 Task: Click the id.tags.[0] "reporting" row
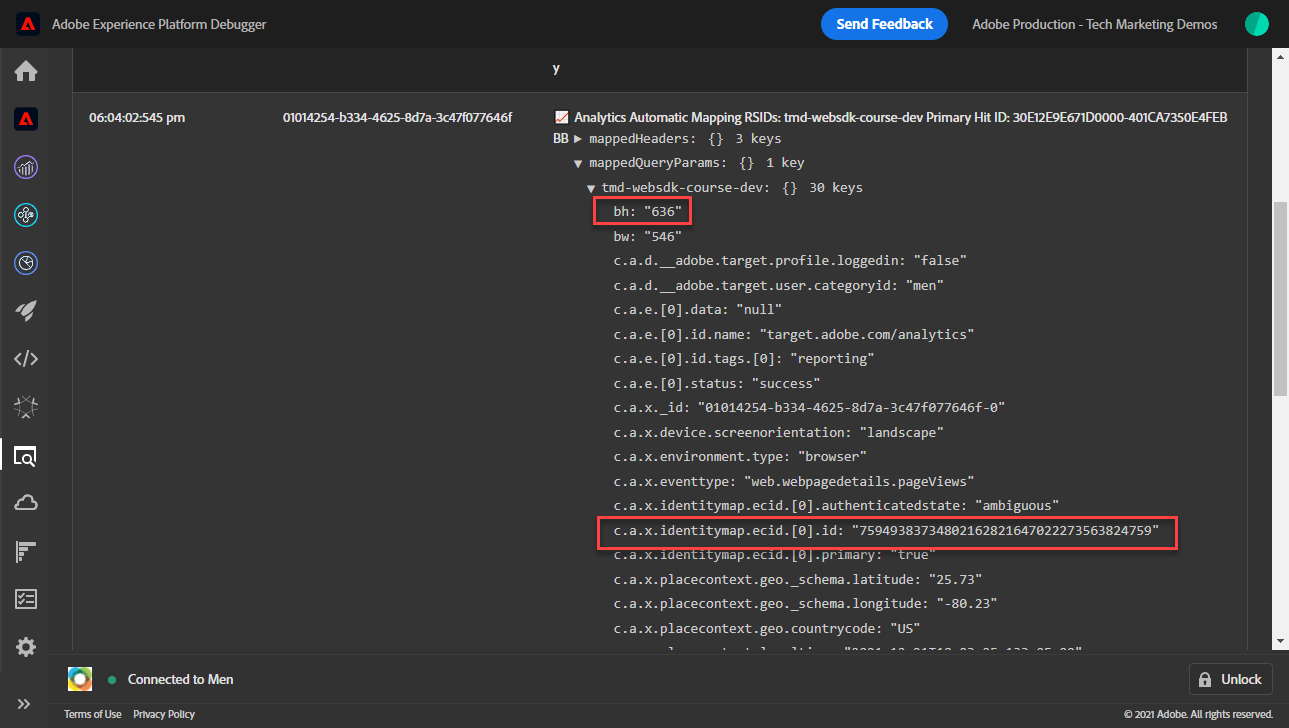click(x=744, y=359)
